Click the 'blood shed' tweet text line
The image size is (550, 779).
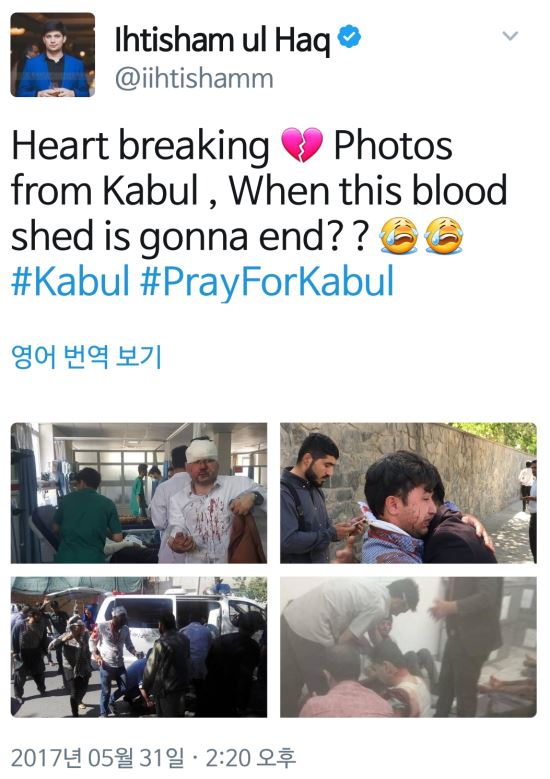[259, 191]
